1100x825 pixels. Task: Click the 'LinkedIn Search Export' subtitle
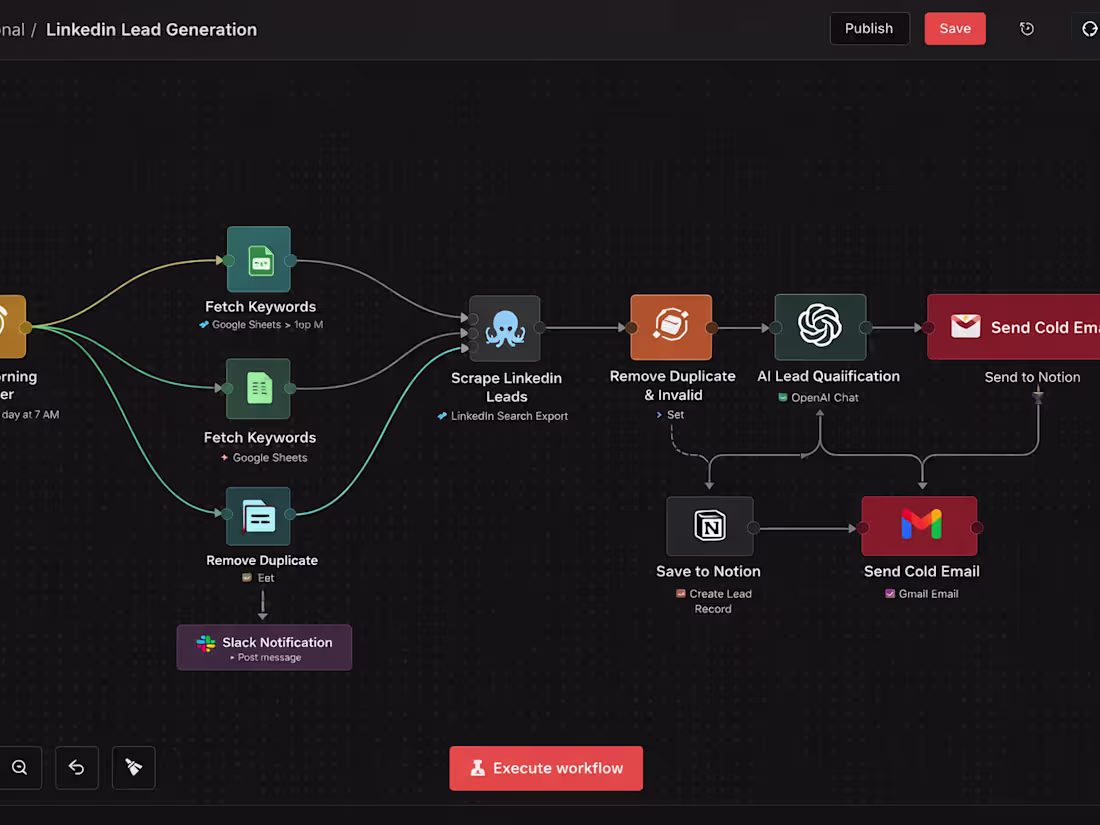tap(509, 416)
